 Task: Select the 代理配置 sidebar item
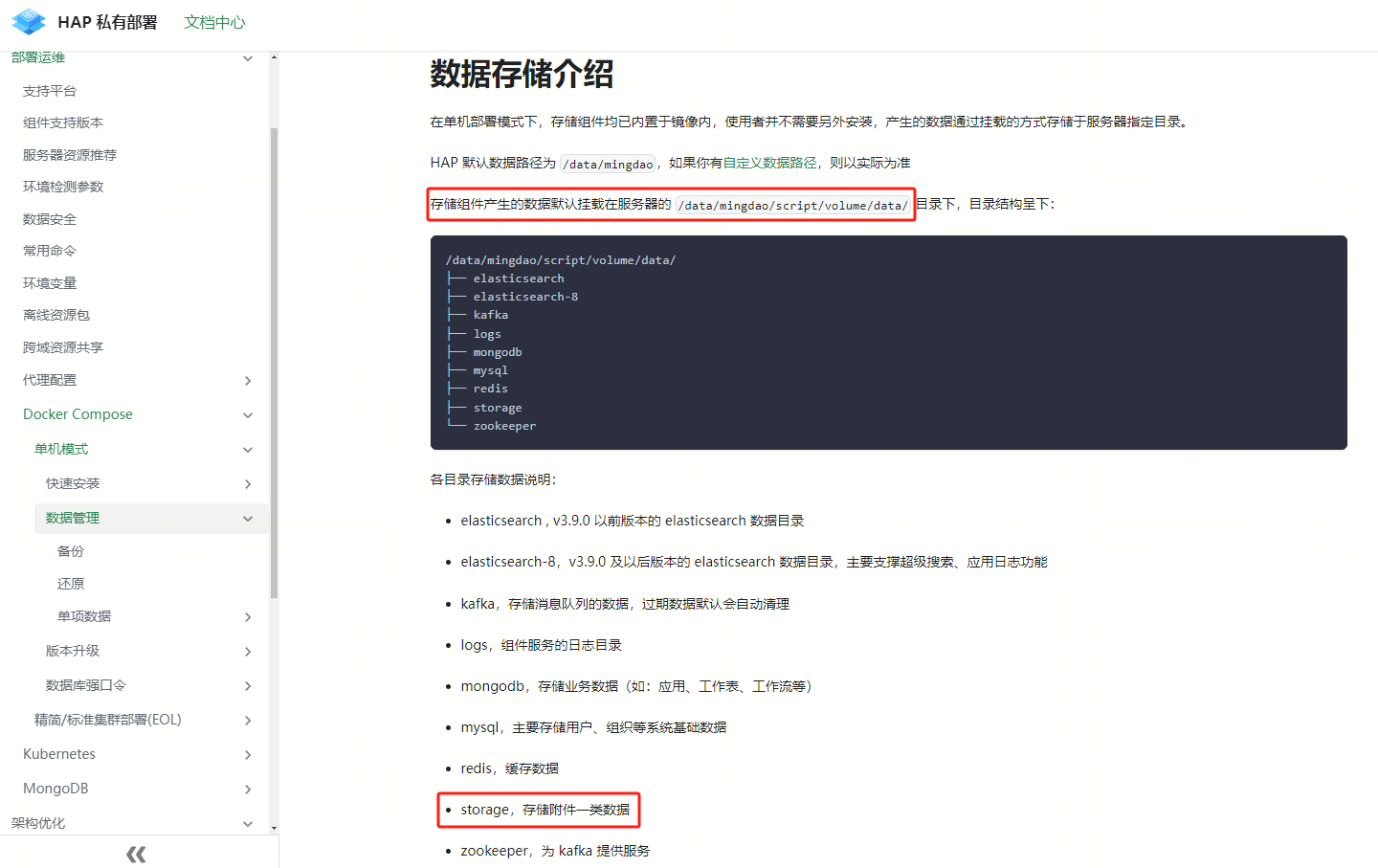50,380
